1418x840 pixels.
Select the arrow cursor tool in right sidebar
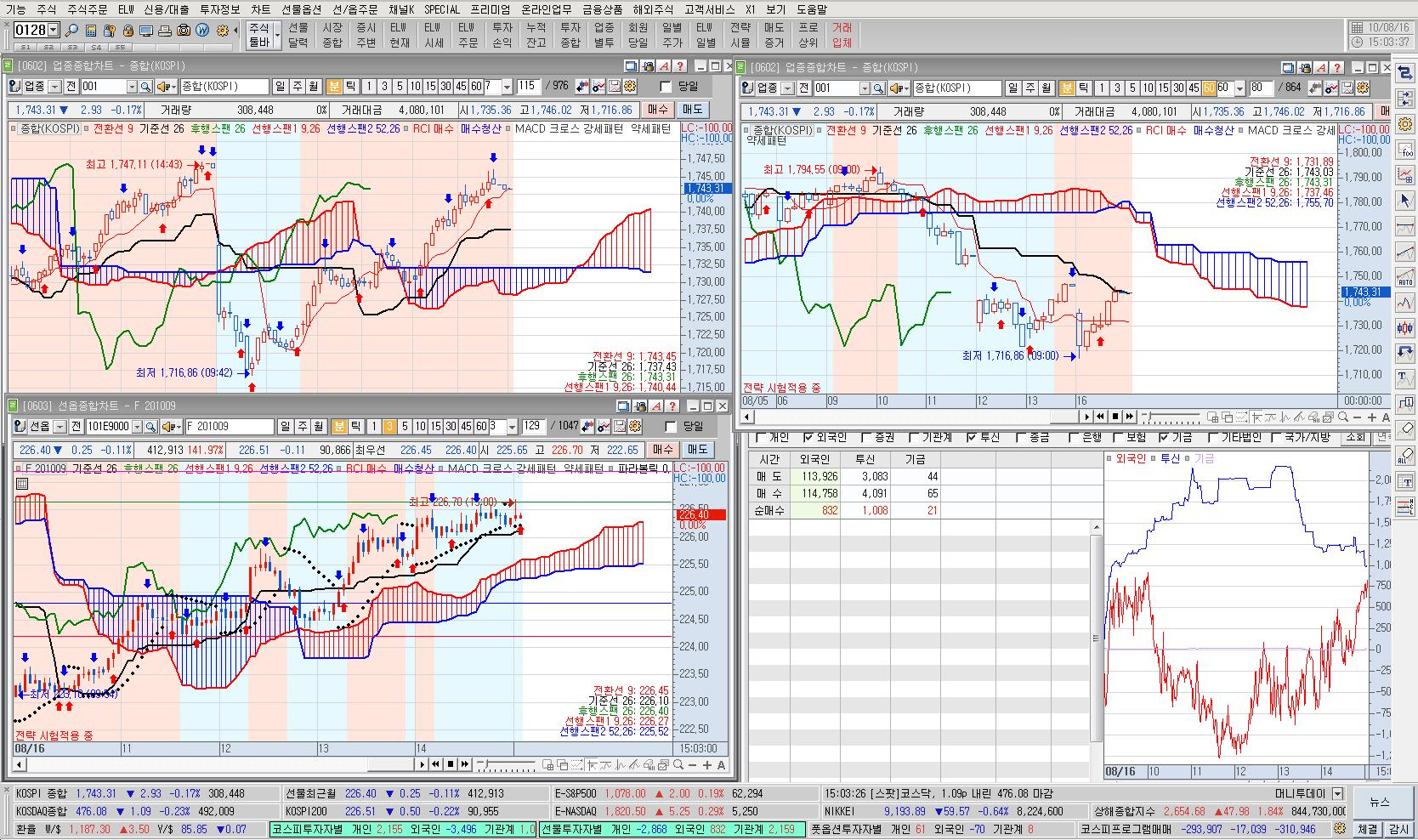pyautogui.click(x=1404, y=201)
